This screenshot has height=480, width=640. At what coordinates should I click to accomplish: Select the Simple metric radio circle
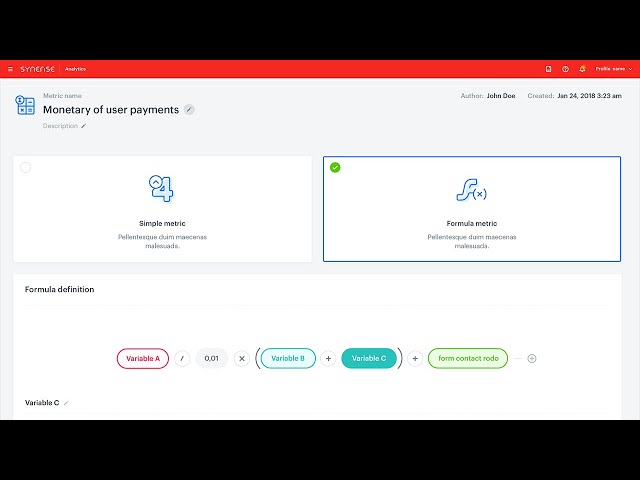(25, 167)
